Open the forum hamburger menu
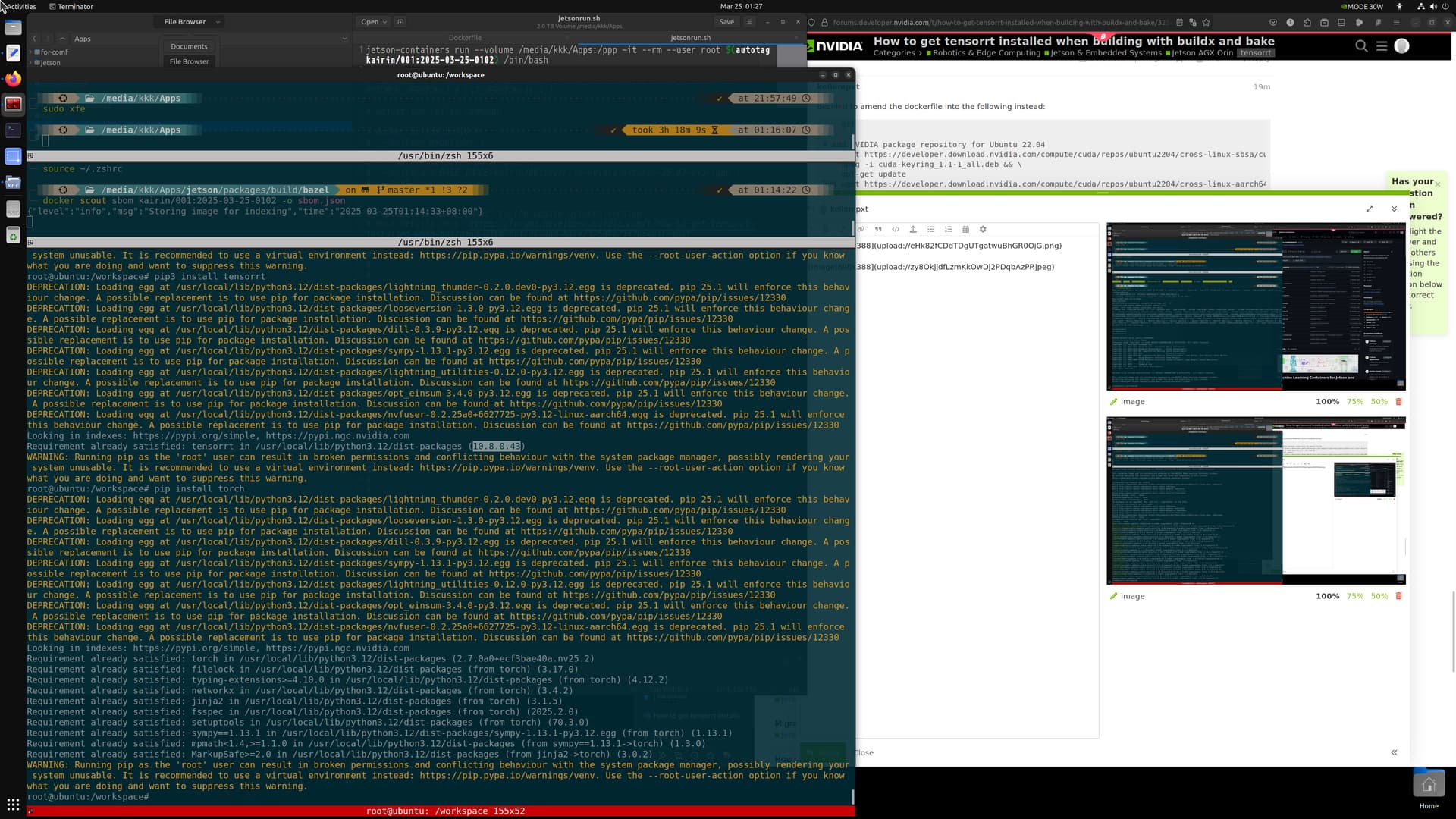 [1382, 46]
